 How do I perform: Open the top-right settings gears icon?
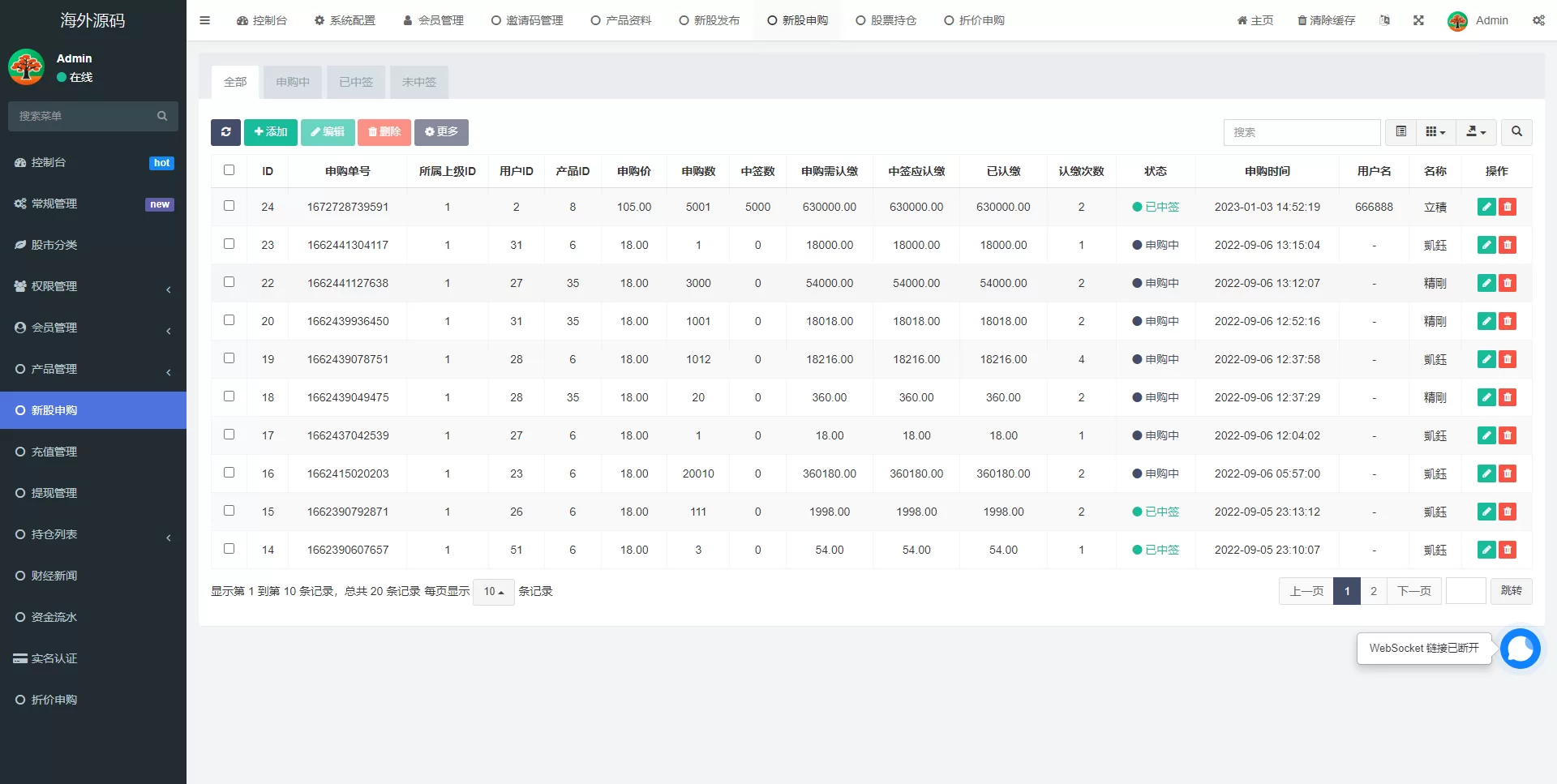[1538, 20]
